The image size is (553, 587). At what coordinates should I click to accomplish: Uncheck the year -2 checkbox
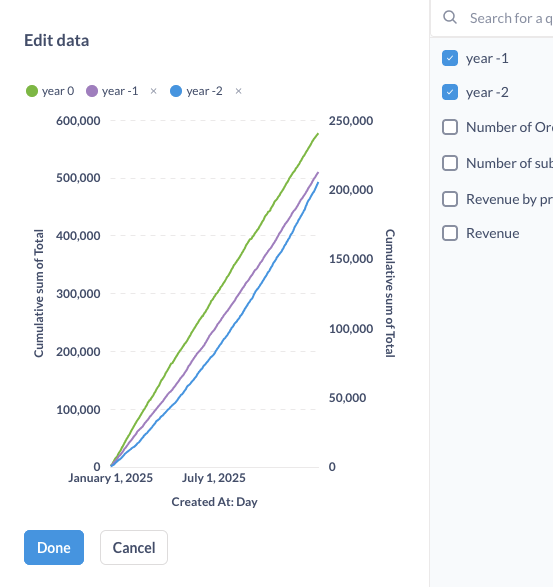point(450,92)
